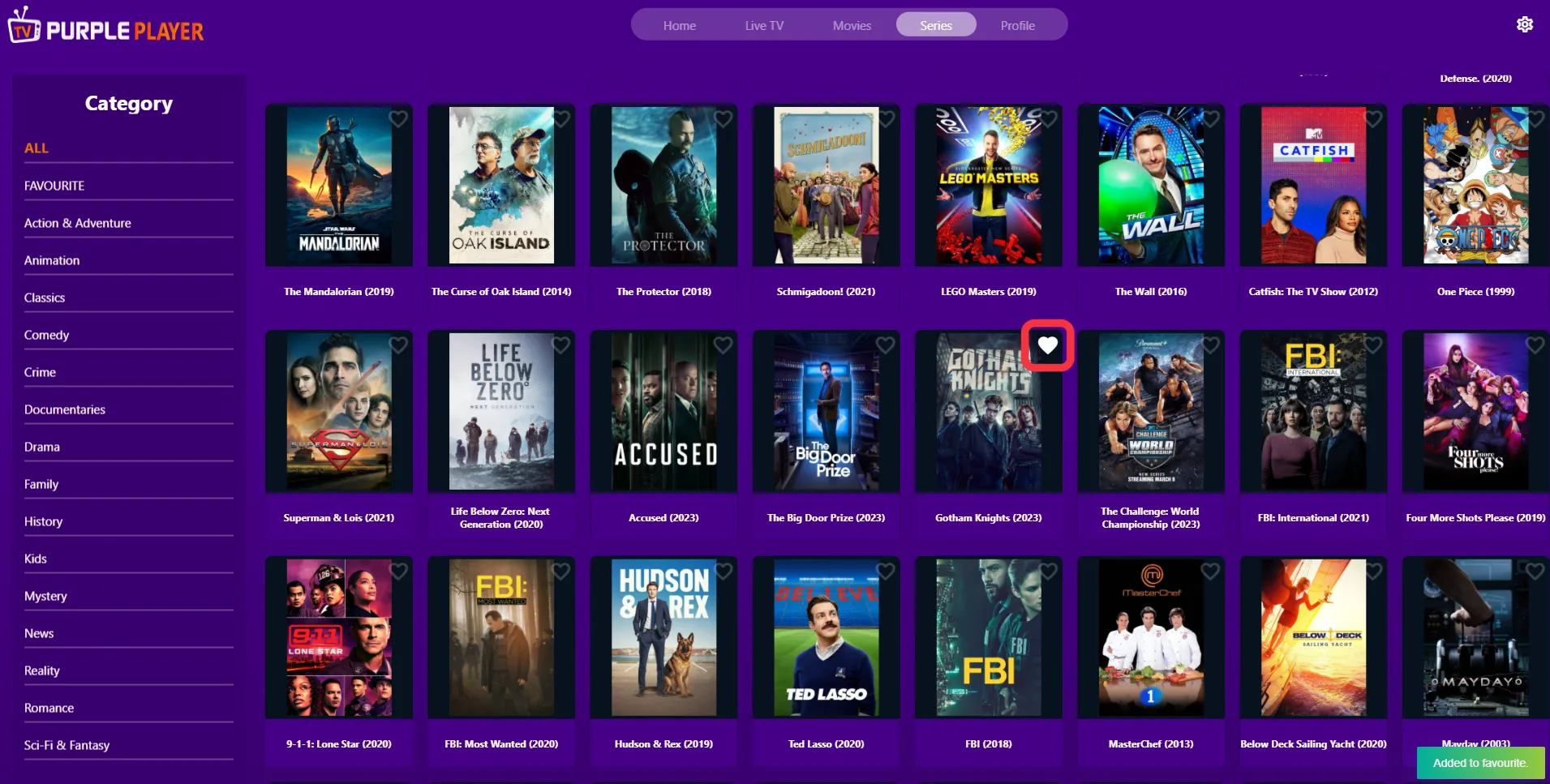The image size is (1550, 784).
Task: Favourite Four More Shots Please heart
Action: (x=1535, y=345)
